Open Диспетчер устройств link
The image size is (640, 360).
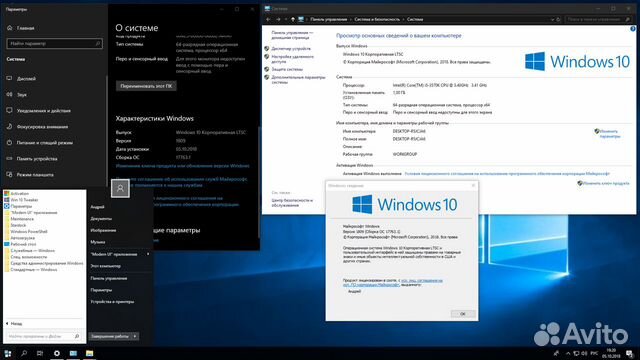(x=291, y=49)
